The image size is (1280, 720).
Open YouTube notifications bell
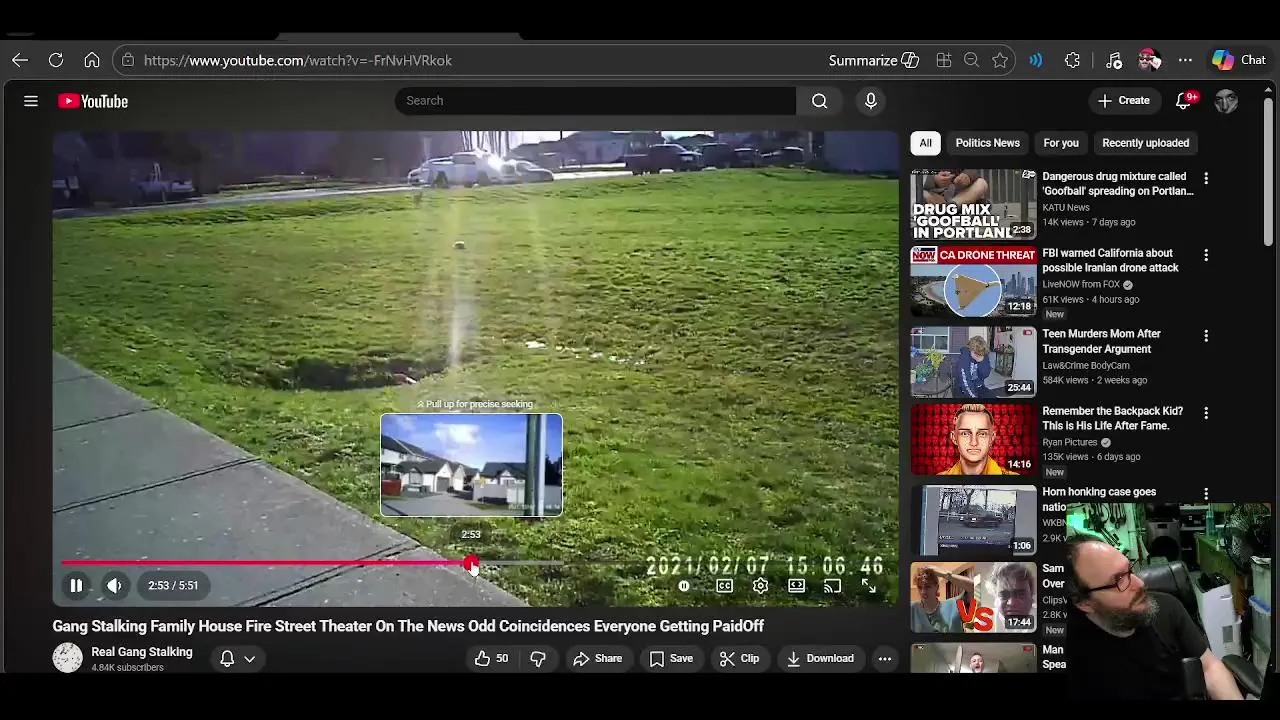tap(1185, 100)
